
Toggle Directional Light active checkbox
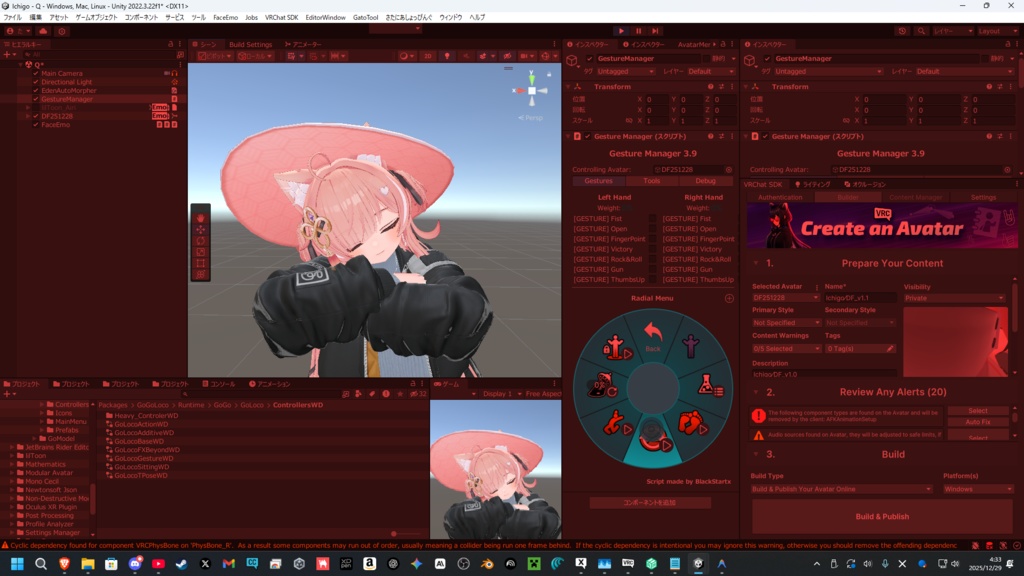pyautogui.click(x=36, y=82)
